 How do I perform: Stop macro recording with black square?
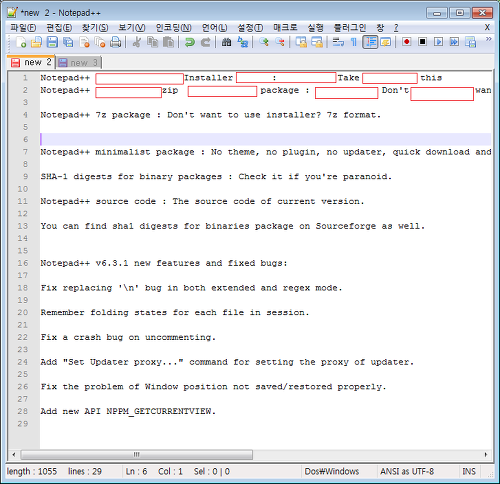click(422, 42)
